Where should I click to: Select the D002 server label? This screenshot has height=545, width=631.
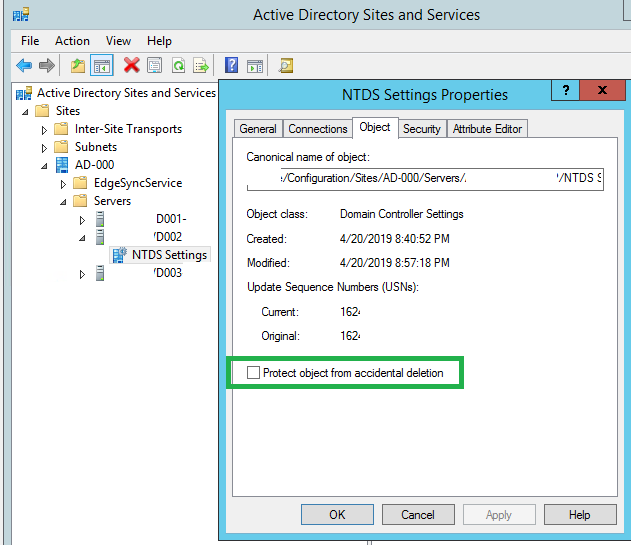[x=168, y=237]
